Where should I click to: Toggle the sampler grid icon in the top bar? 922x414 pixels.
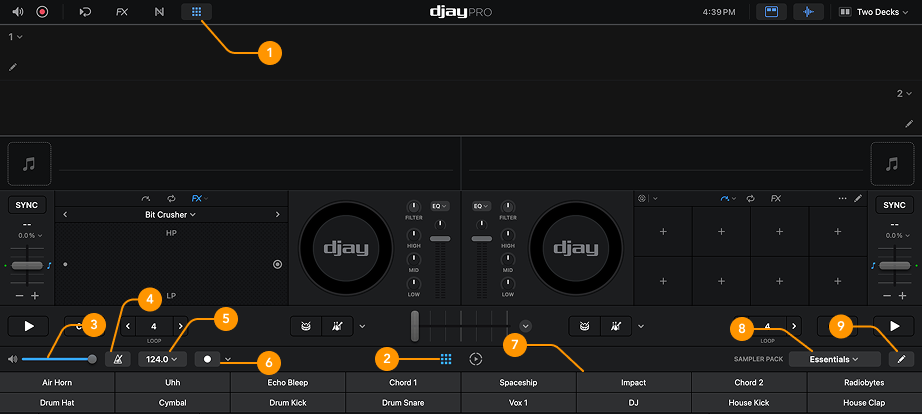196,12
